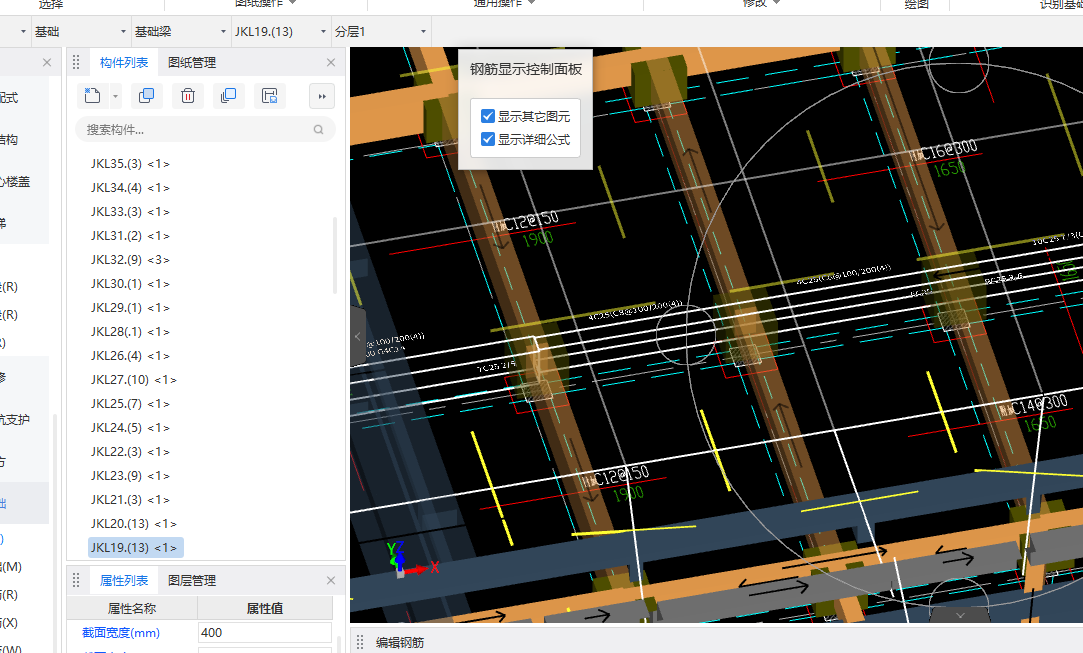Toggle 显示其它图元 checkbox
Image resolution: width=1083 pixels, height=653 pixels.
[x=488, y=116]
